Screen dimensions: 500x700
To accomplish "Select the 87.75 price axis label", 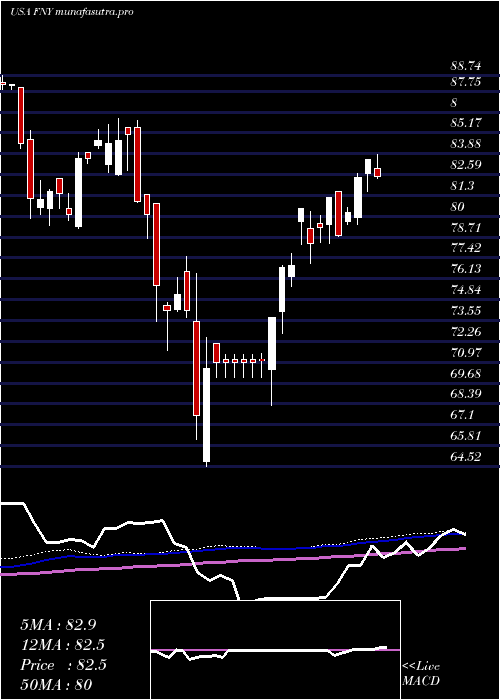I will pyautogui.click(x=466, y=82).
